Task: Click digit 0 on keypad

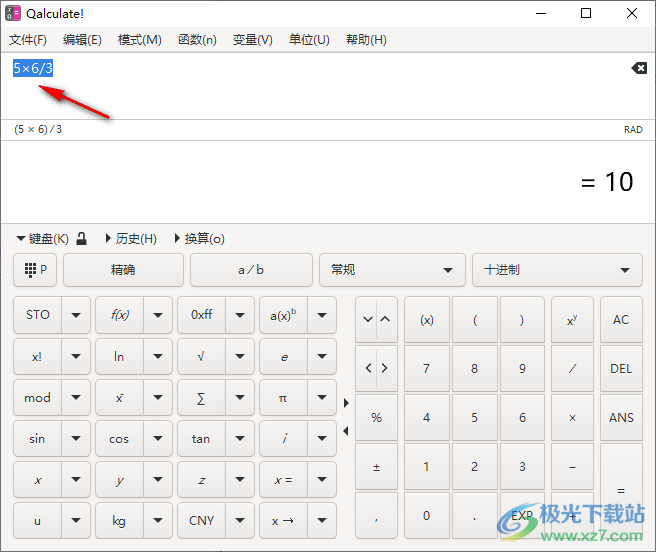Action: click(427, 515)
